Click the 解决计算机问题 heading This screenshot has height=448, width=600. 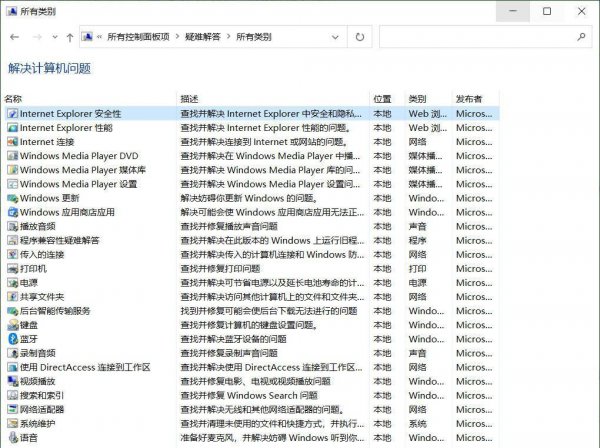50,68
